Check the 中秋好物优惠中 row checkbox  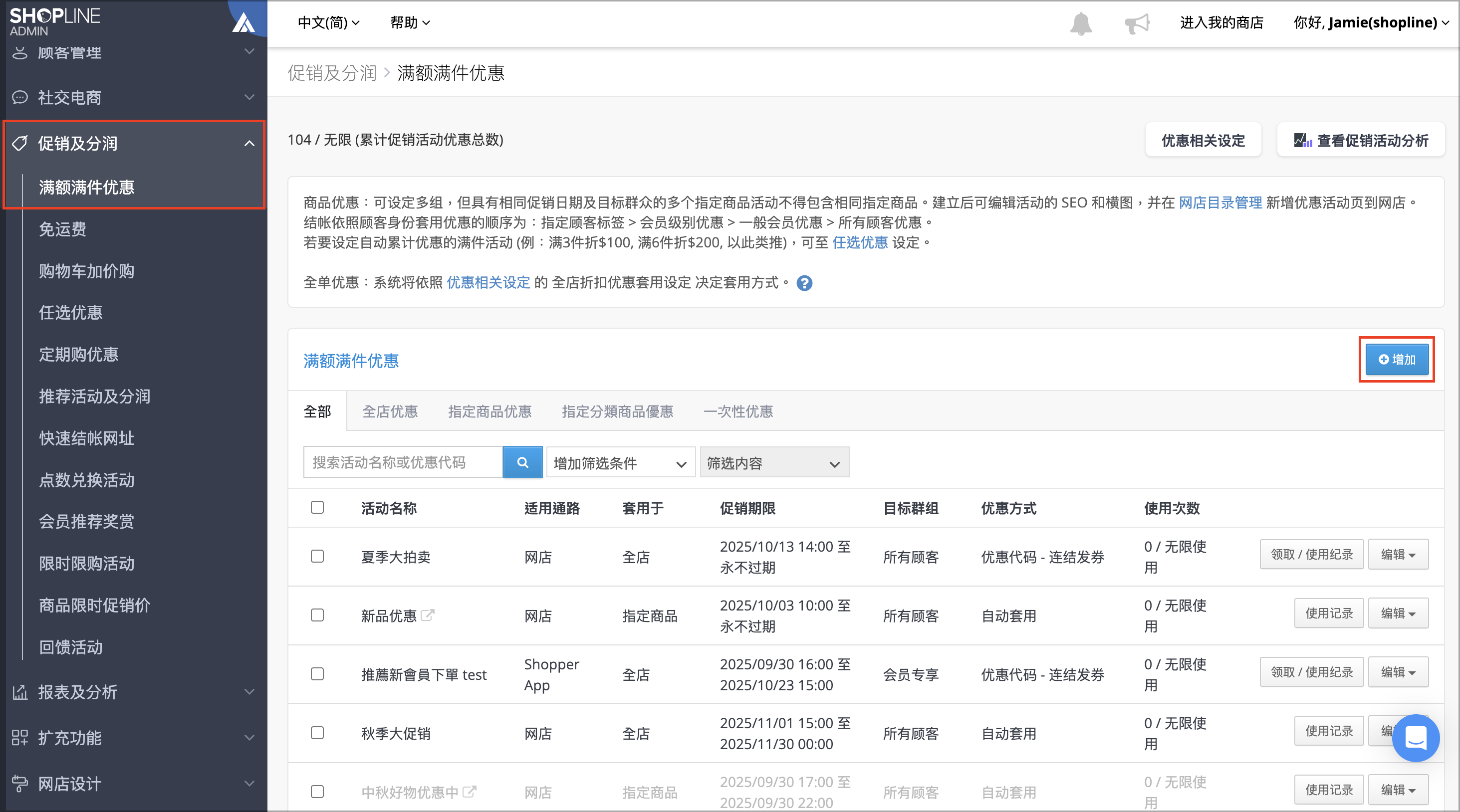coord(317,792)
